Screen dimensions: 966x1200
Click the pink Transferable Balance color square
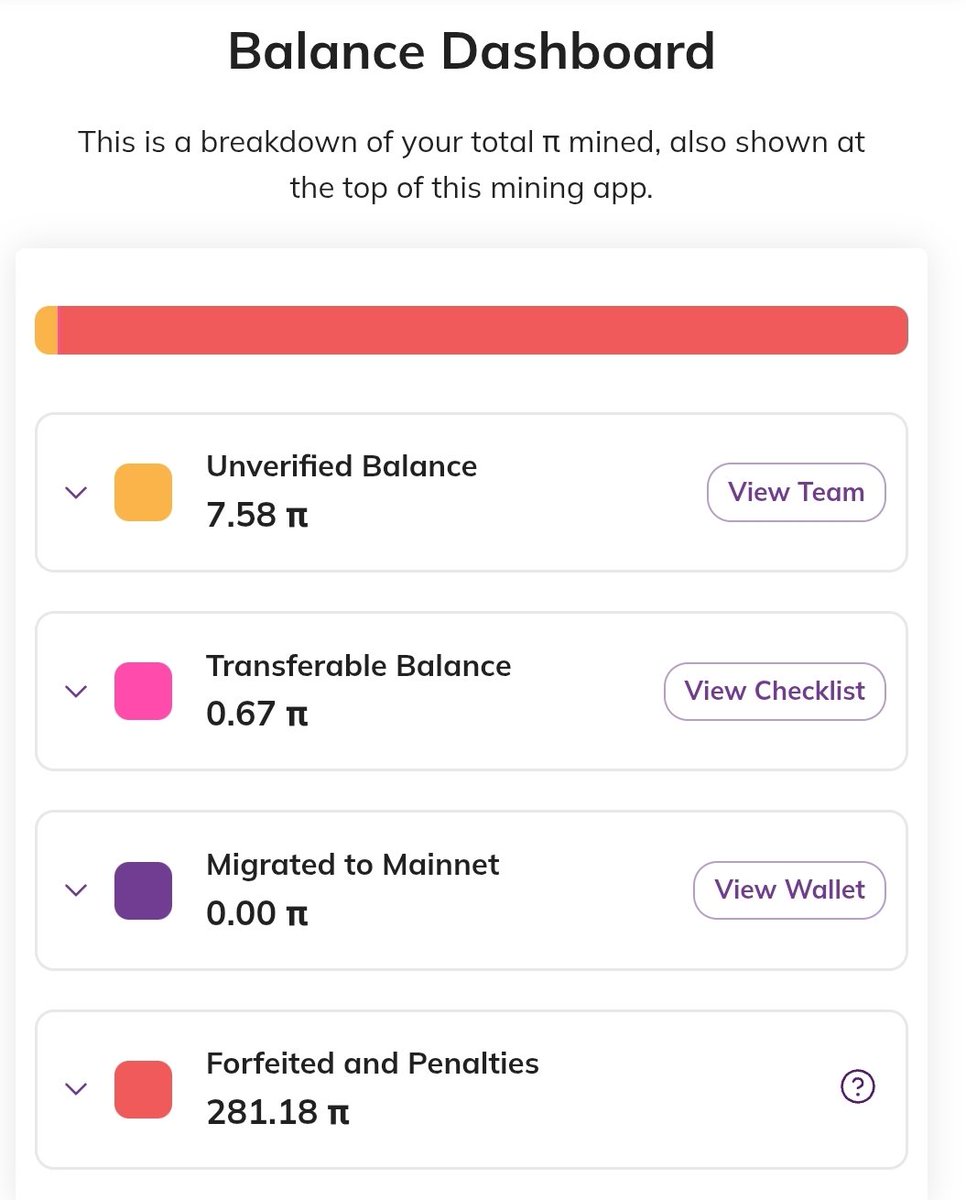tap(143, 691)
